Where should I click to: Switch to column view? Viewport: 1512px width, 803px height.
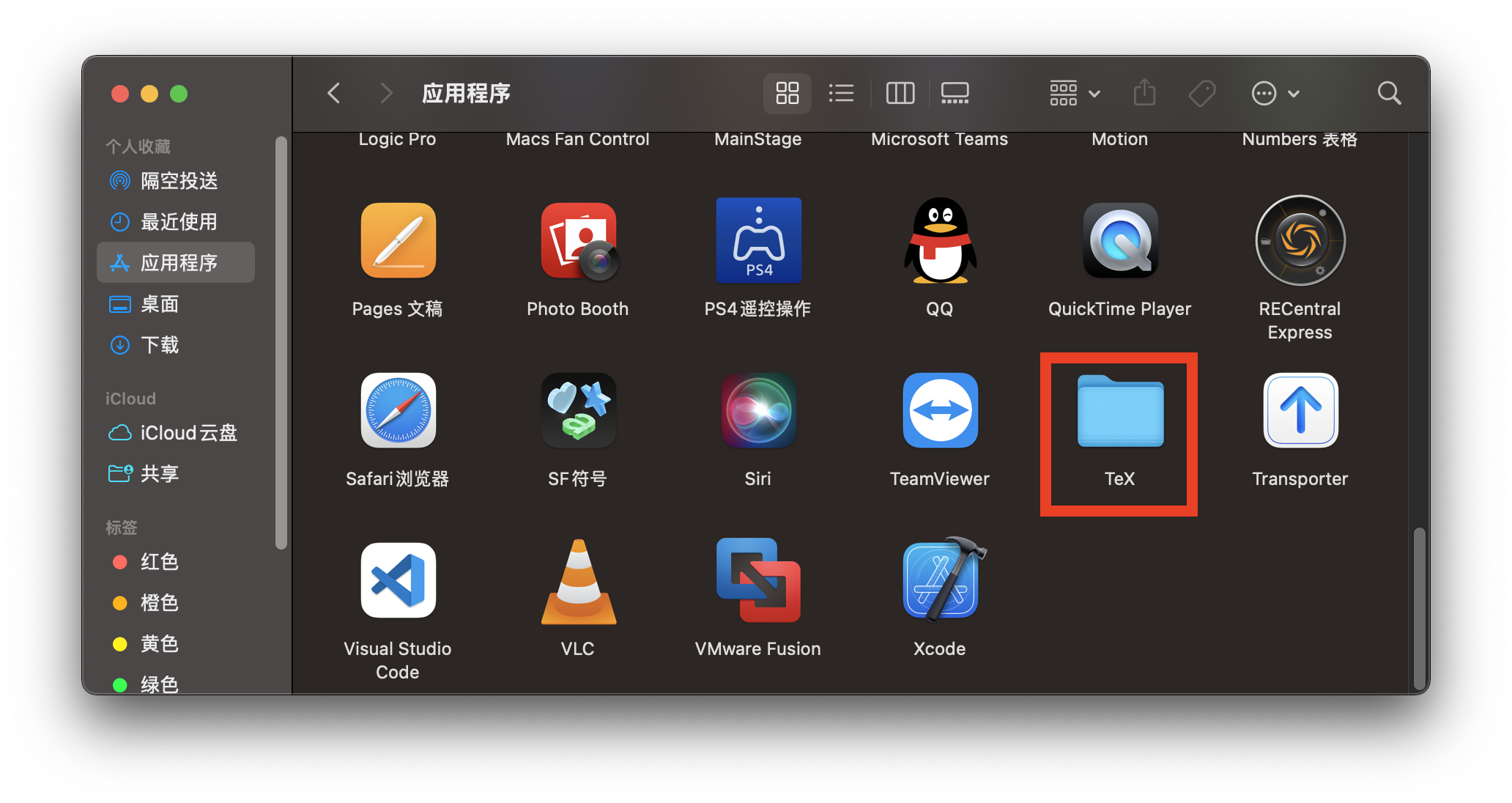click(x=900, y=93)
